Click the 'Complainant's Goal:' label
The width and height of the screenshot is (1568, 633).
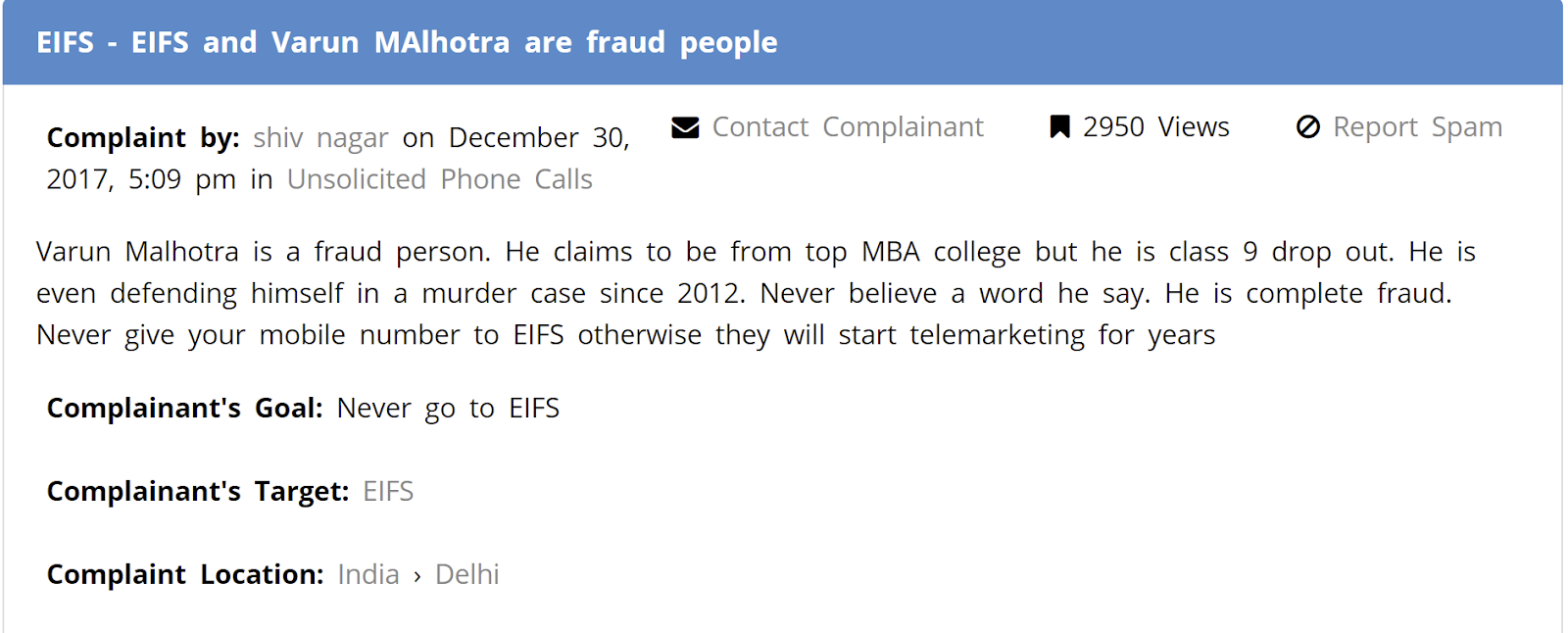[184, 409]
